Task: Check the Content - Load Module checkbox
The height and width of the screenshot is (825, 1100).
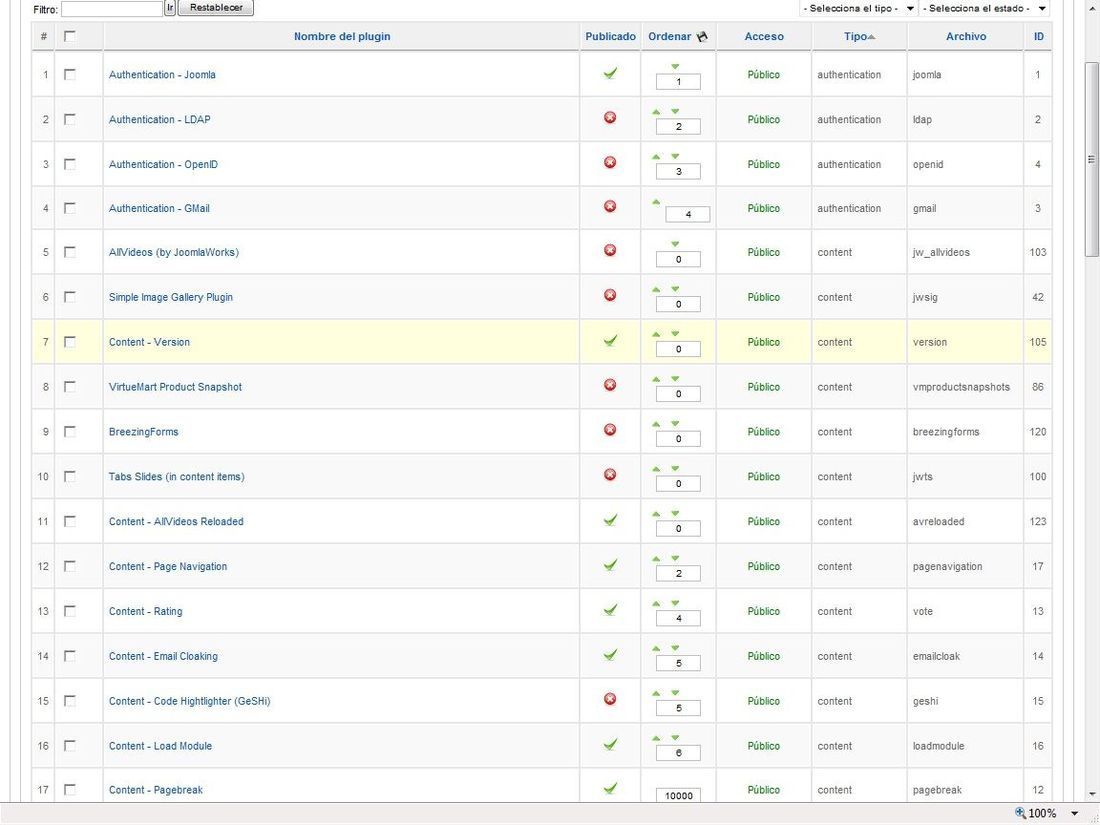Action: [x=69, y=746]
